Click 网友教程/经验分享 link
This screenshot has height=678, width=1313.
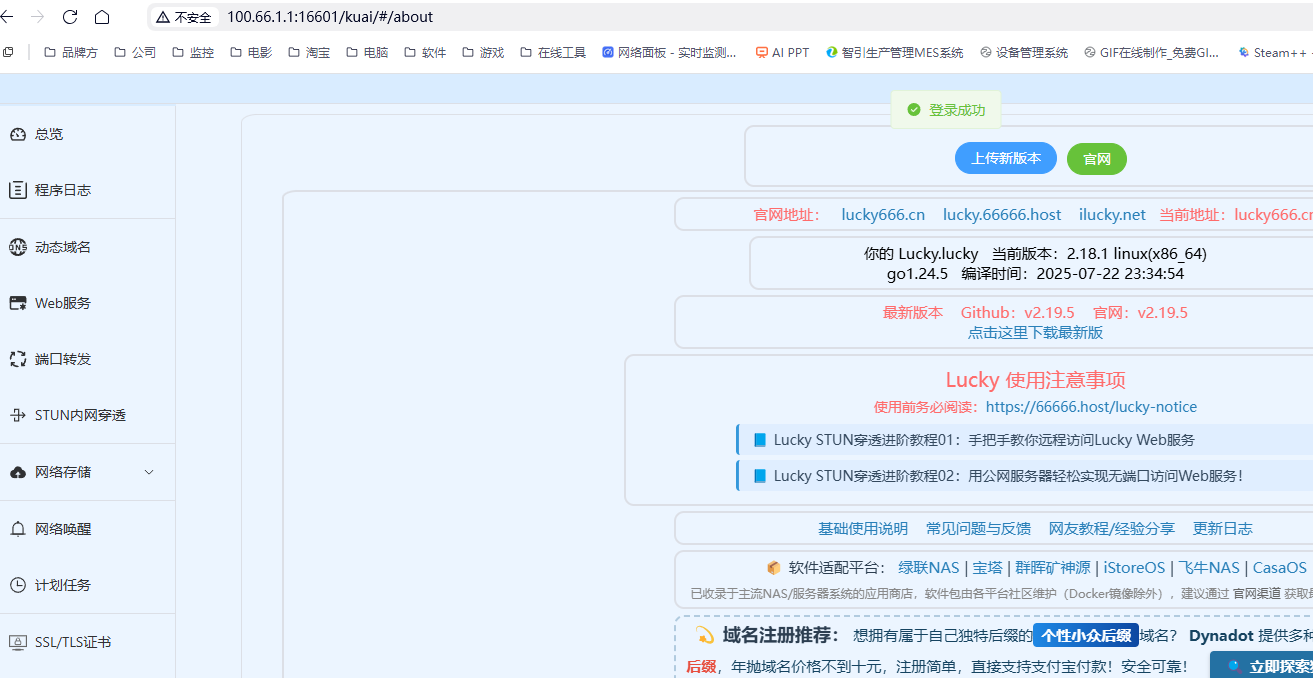pos(1112,528)
